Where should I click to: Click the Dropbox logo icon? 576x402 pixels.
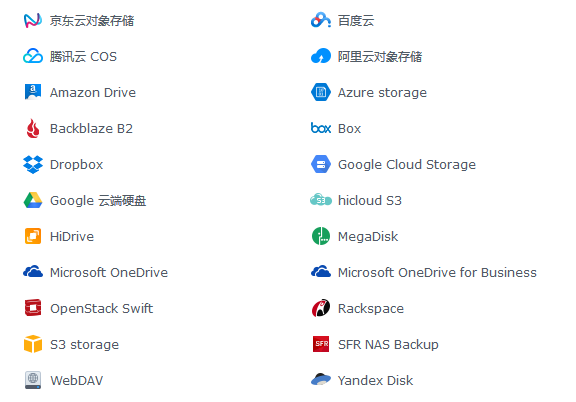pos(33,165)
